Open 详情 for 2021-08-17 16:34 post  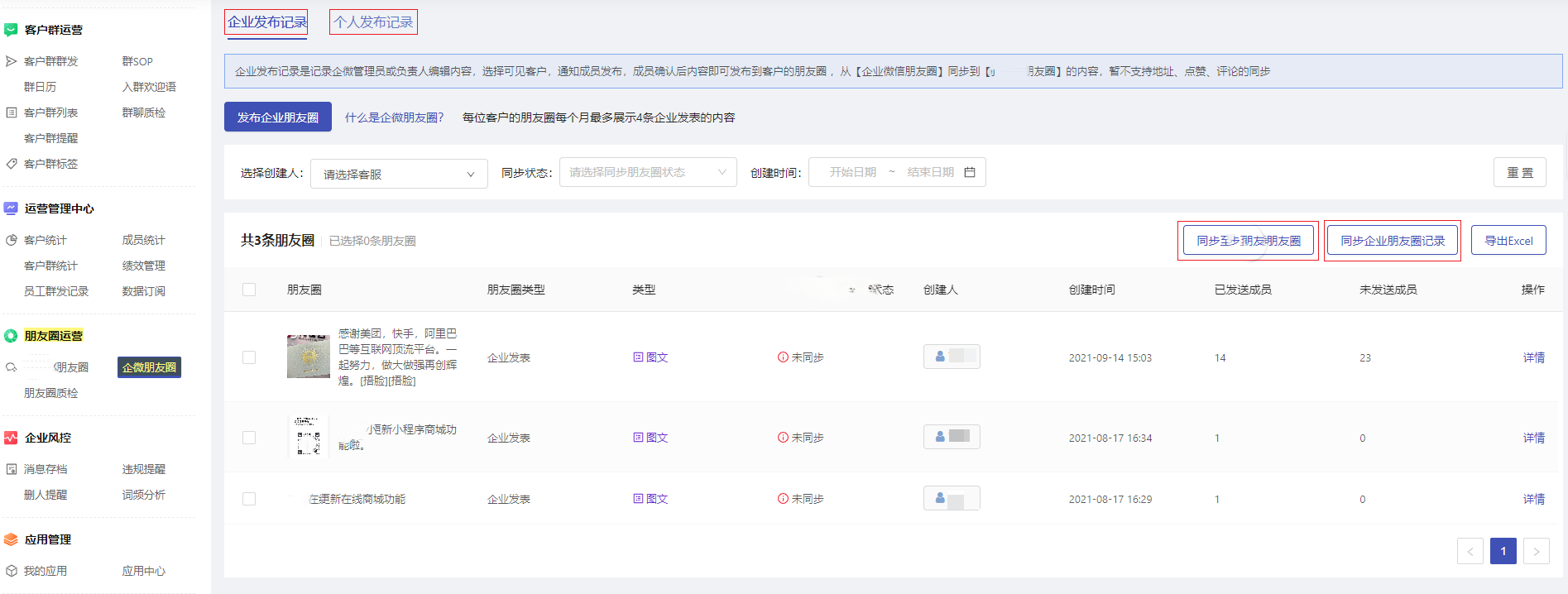(1534, 438)
